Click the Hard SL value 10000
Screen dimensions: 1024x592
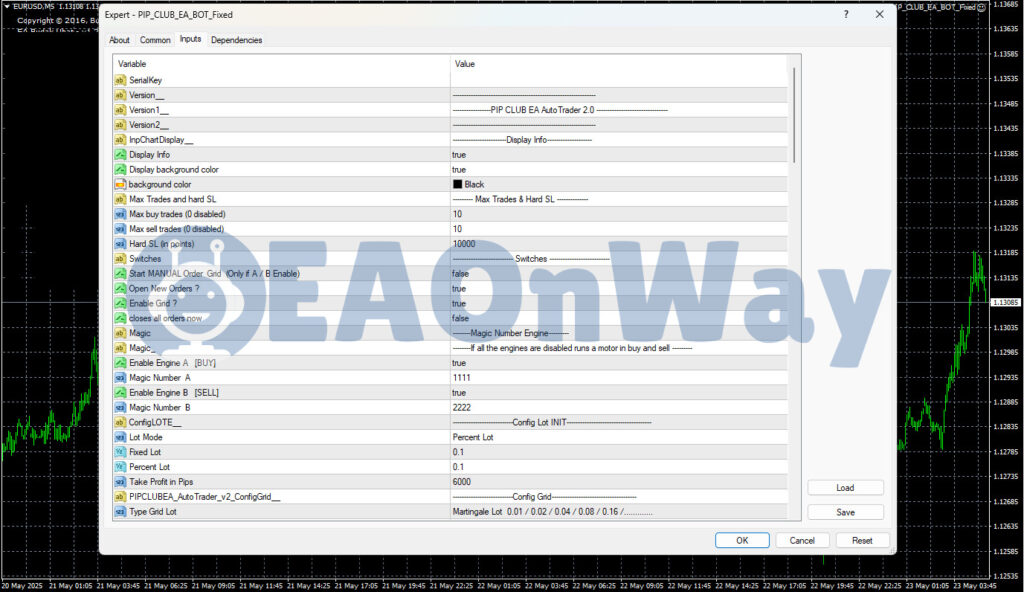point(464,244)
